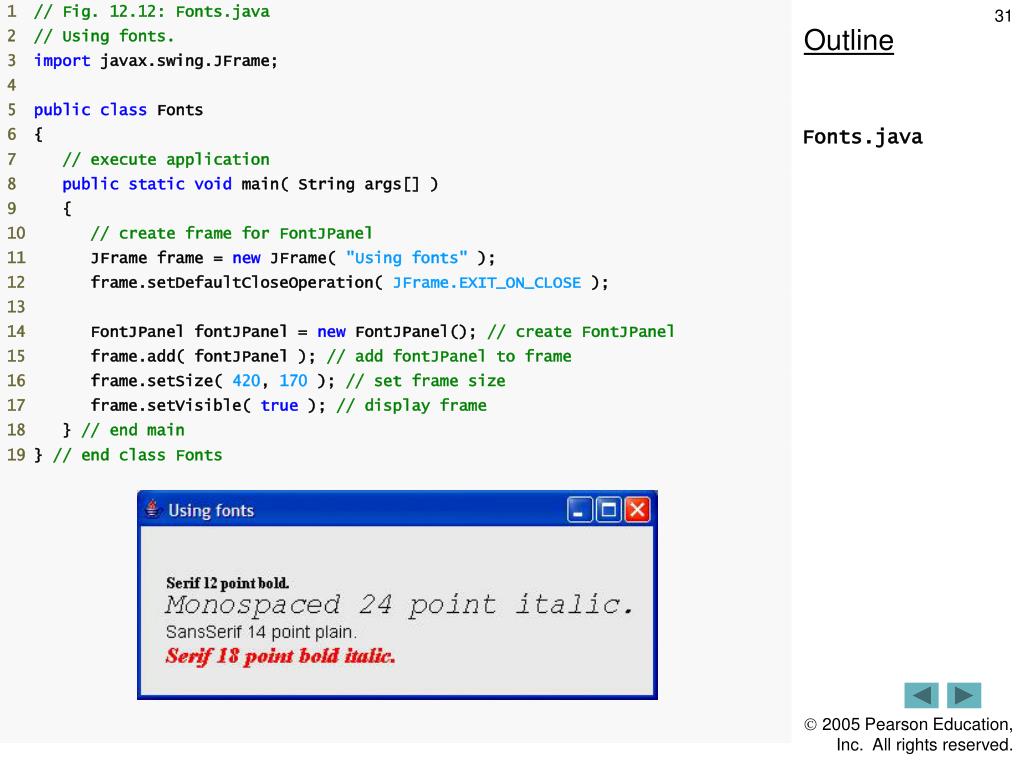Click the 'public static void main' line

[250, 184]
